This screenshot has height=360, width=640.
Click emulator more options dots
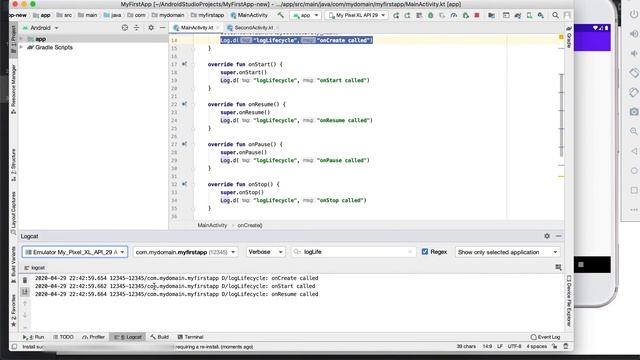pos(634,210)
